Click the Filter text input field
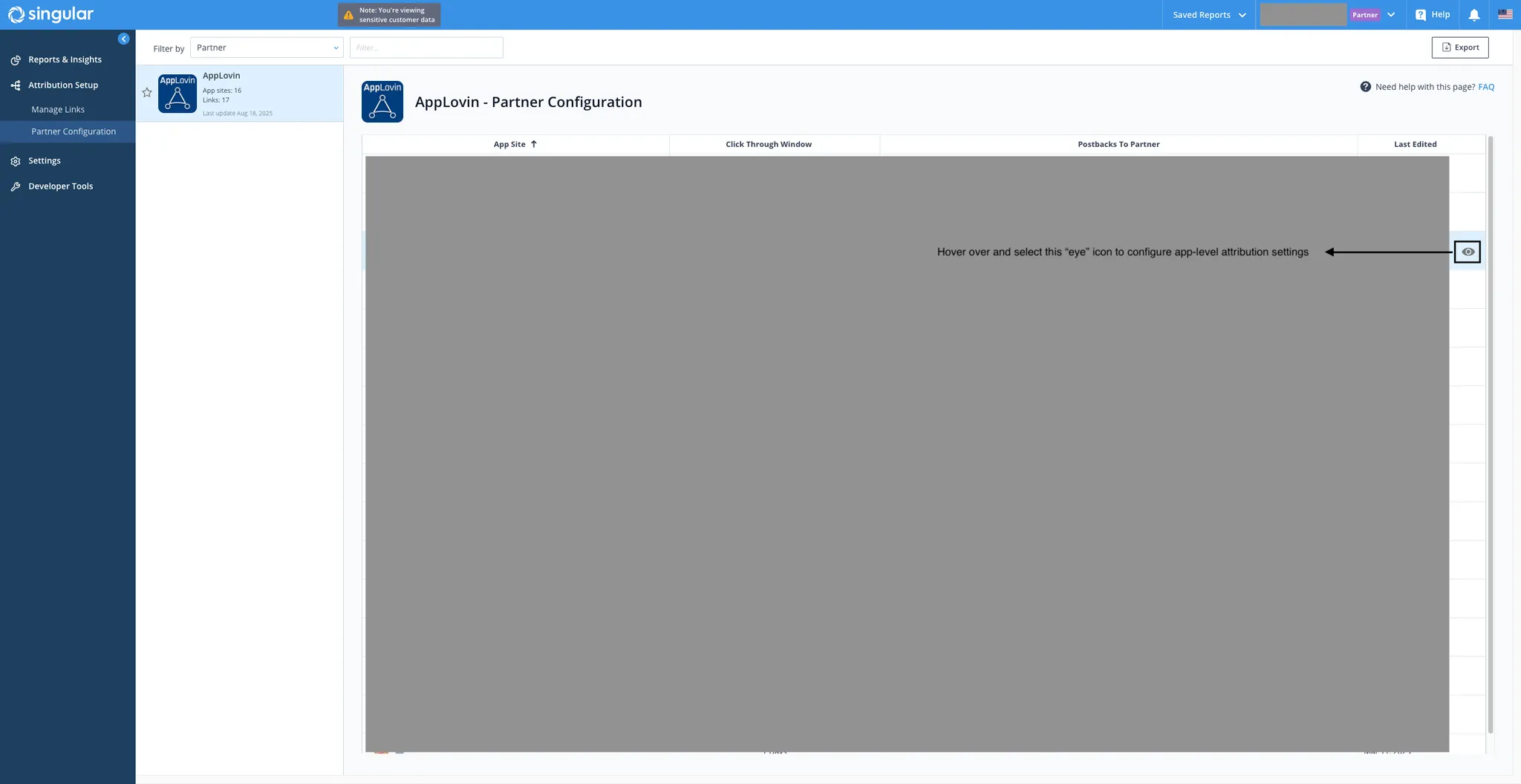Image resolution: width=1521 pixels, height=784 pixels. click(x=426, y=48)
